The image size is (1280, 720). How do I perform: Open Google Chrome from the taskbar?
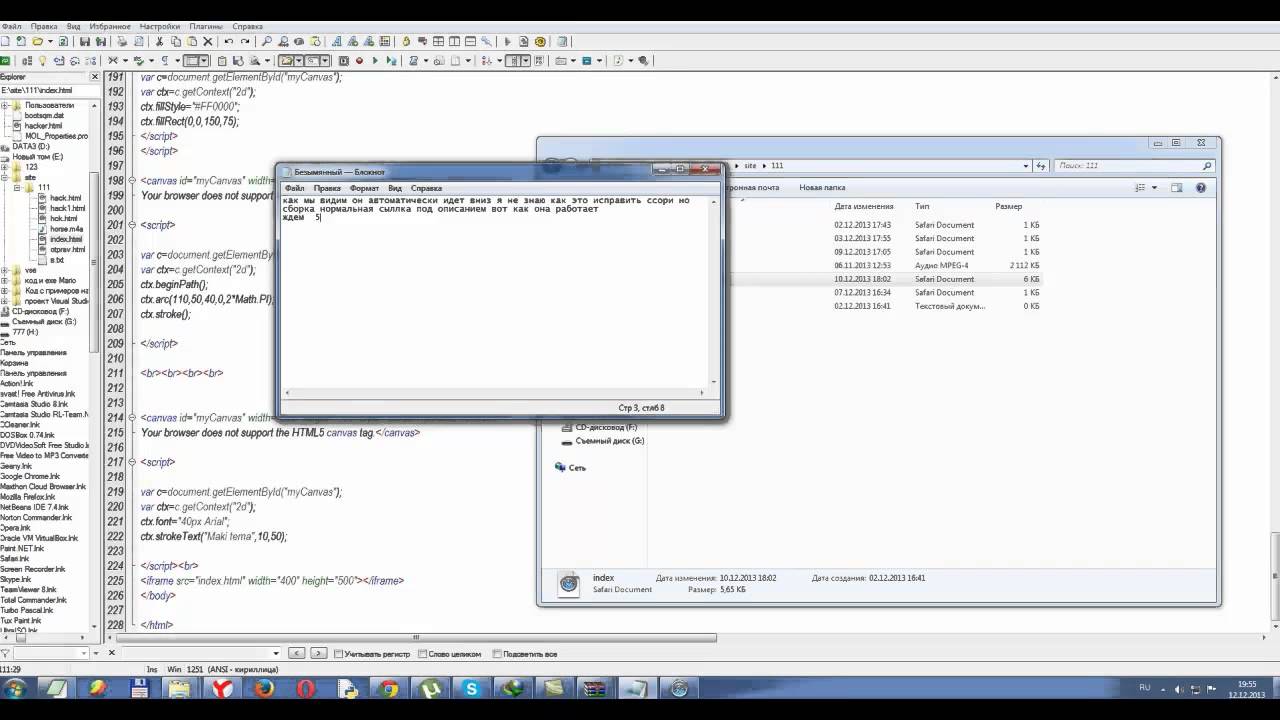click(x=388, y=688)
